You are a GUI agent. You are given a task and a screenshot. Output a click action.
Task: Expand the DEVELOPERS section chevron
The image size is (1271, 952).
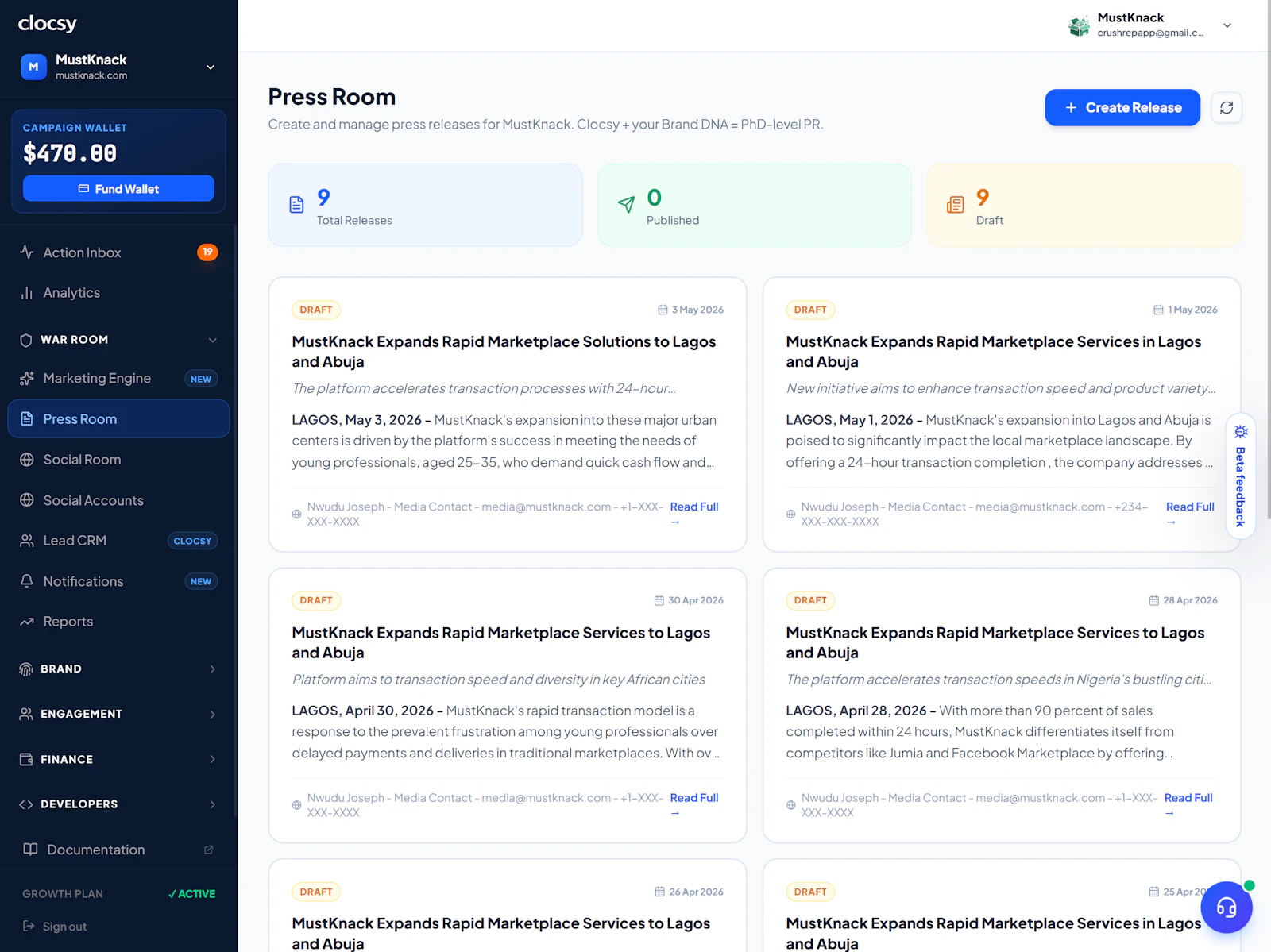click(x=213, y=804)
